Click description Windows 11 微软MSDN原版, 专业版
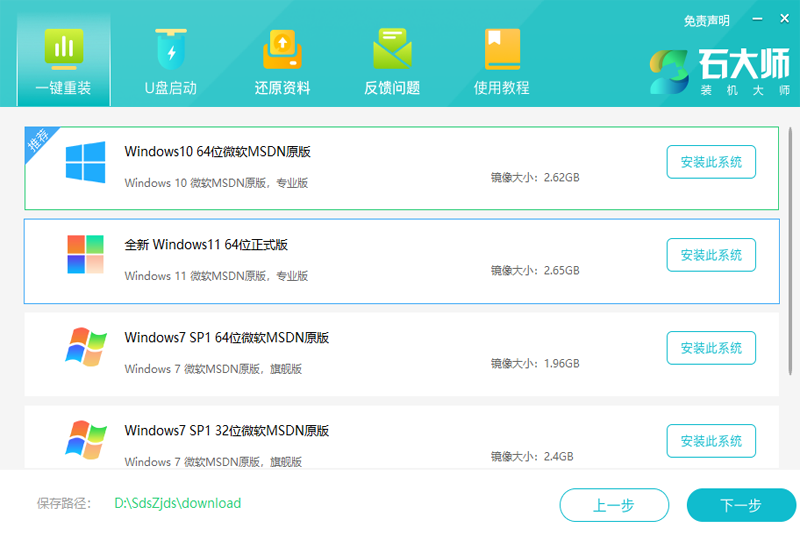 (x=216, y=275)
